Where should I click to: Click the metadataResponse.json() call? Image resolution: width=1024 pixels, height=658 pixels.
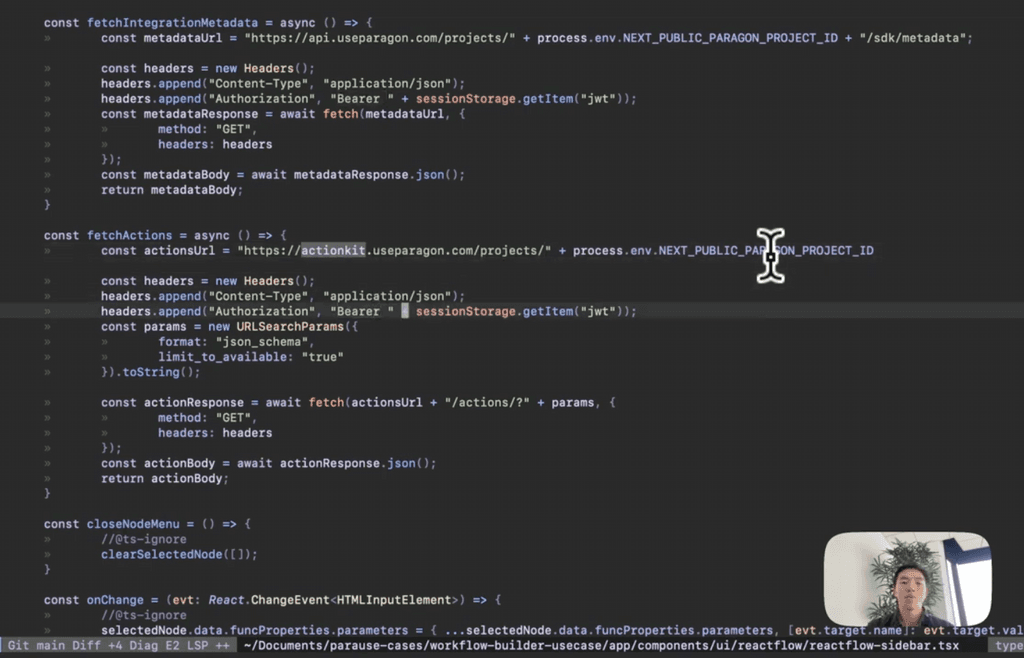point(379,175)
